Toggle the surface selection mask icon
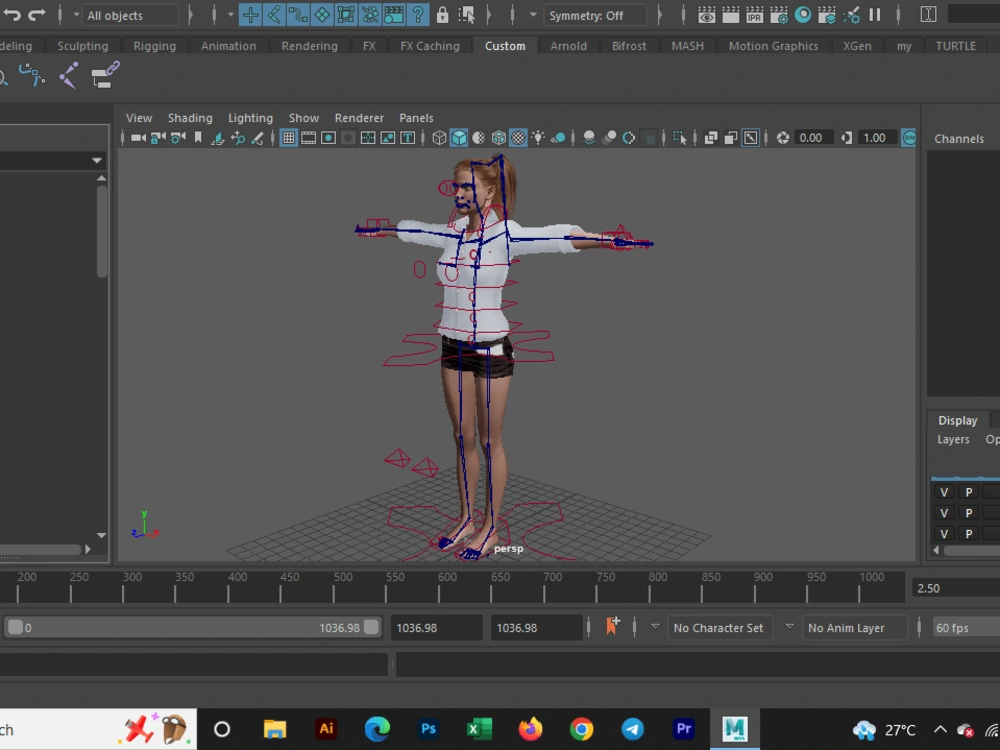1000x750 pixels. [x=322, y=15]
